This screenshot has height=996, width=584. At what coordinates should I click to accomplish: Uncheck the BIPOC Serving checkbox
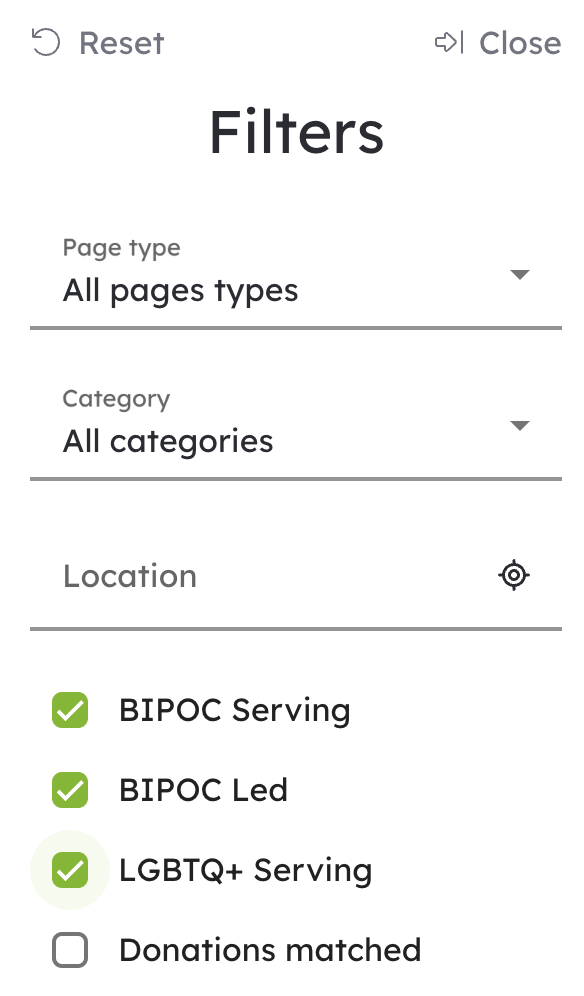70,710
